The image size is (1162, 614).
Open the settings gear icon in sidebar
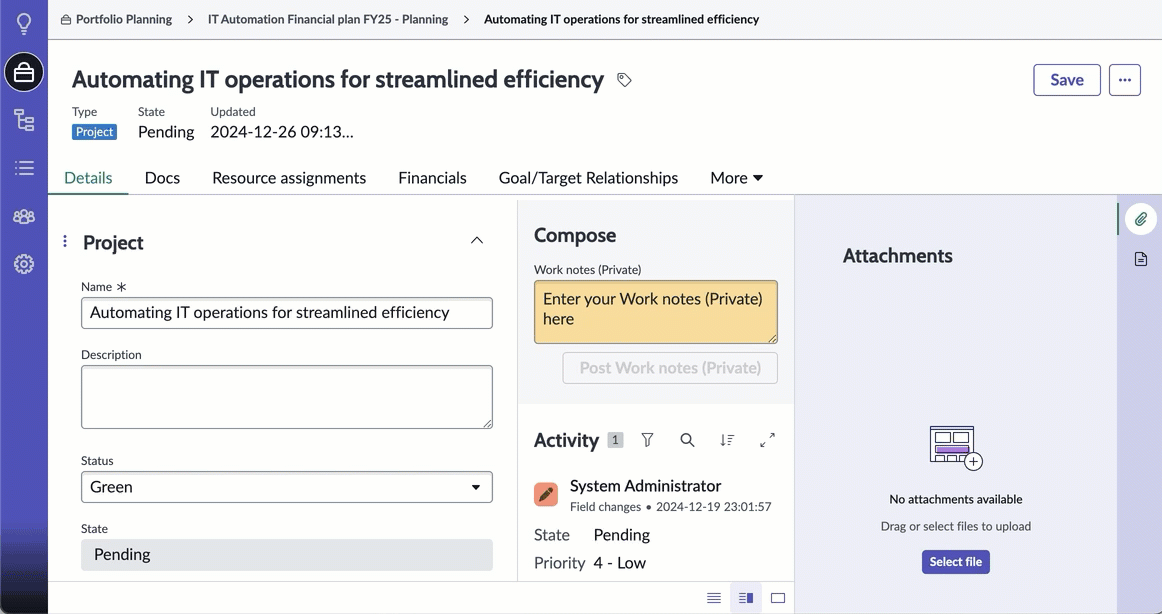click(24, 264)
